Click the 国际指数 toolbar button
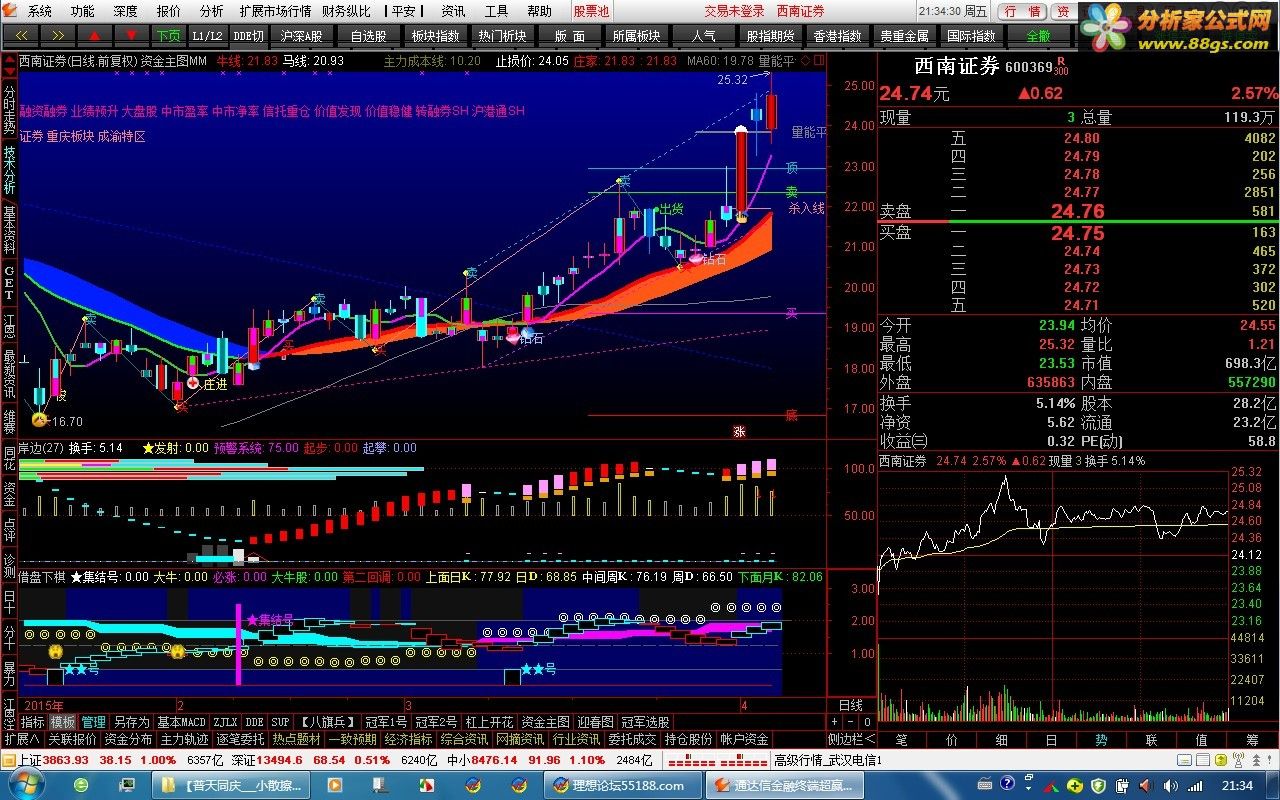1280x800 pixels. click(971, 35)
